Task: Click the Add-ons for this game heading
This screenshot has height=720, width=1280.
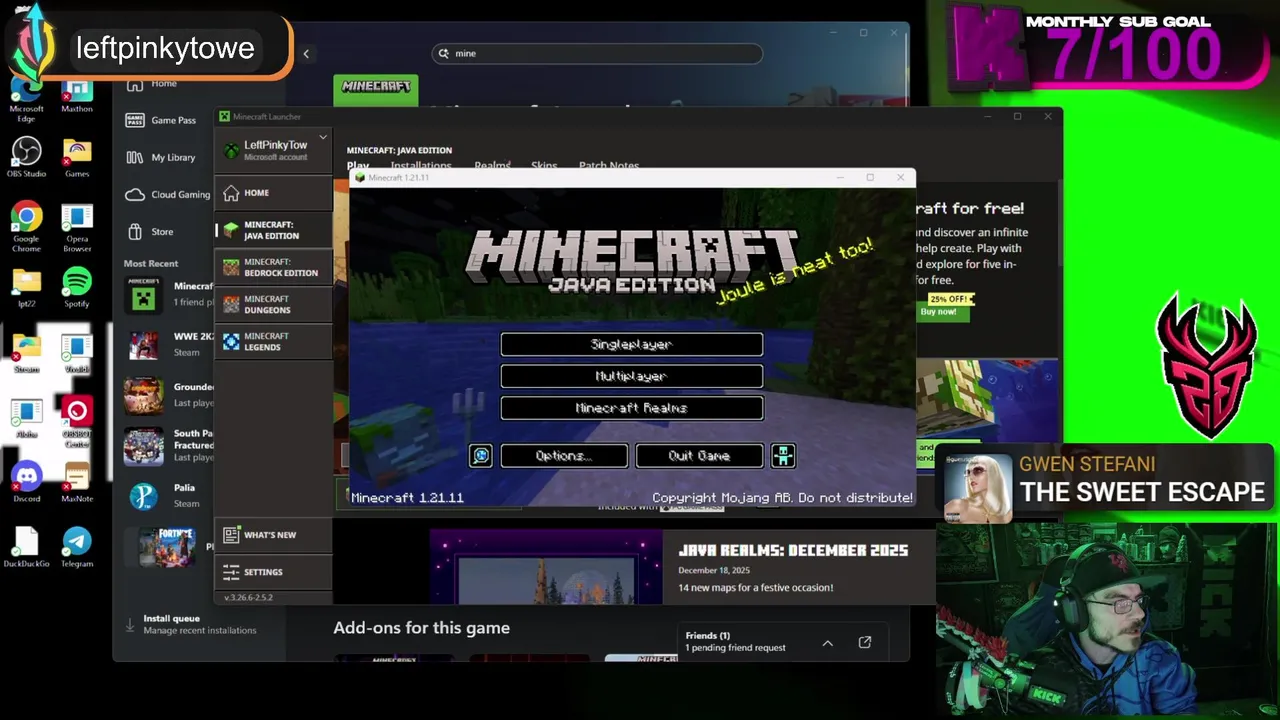Action: (x=421, y=628)
